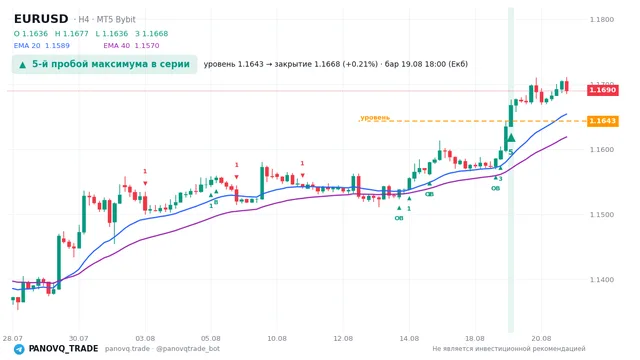The width and height of the screenshot is (640, 360).
Task: Click the 5-й пробой максимума в серии badge
Action: pos(104,64)
